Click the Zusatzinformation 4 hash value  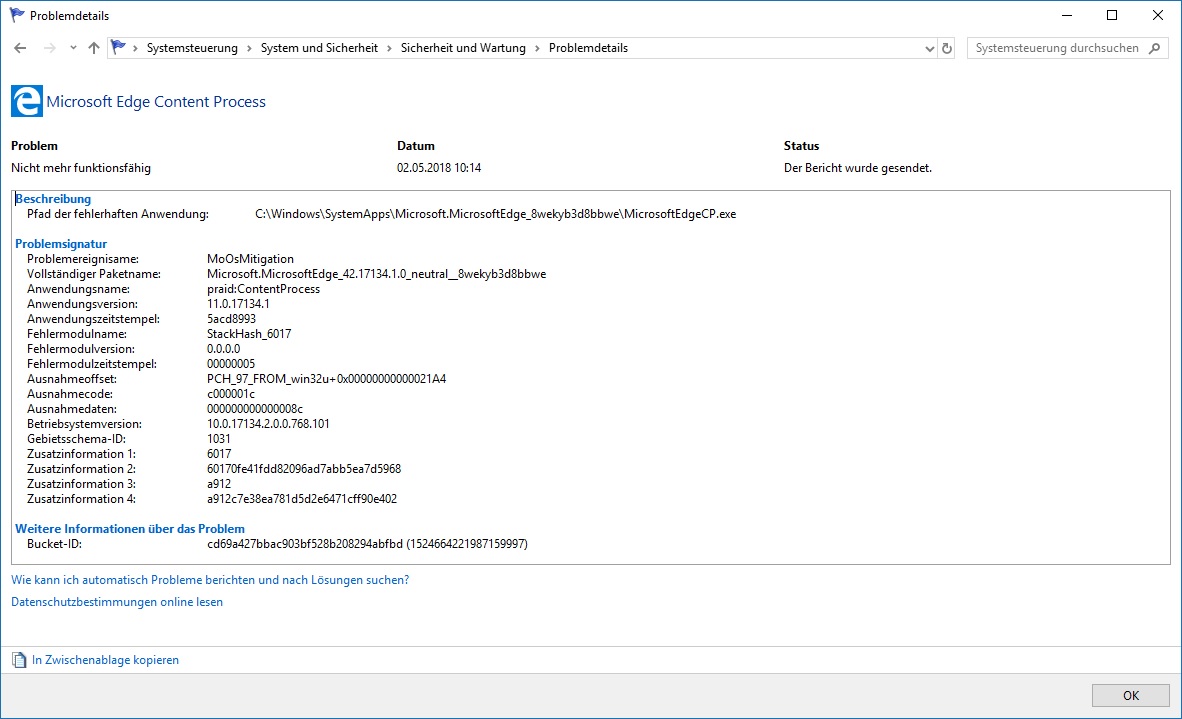(302, 499)
